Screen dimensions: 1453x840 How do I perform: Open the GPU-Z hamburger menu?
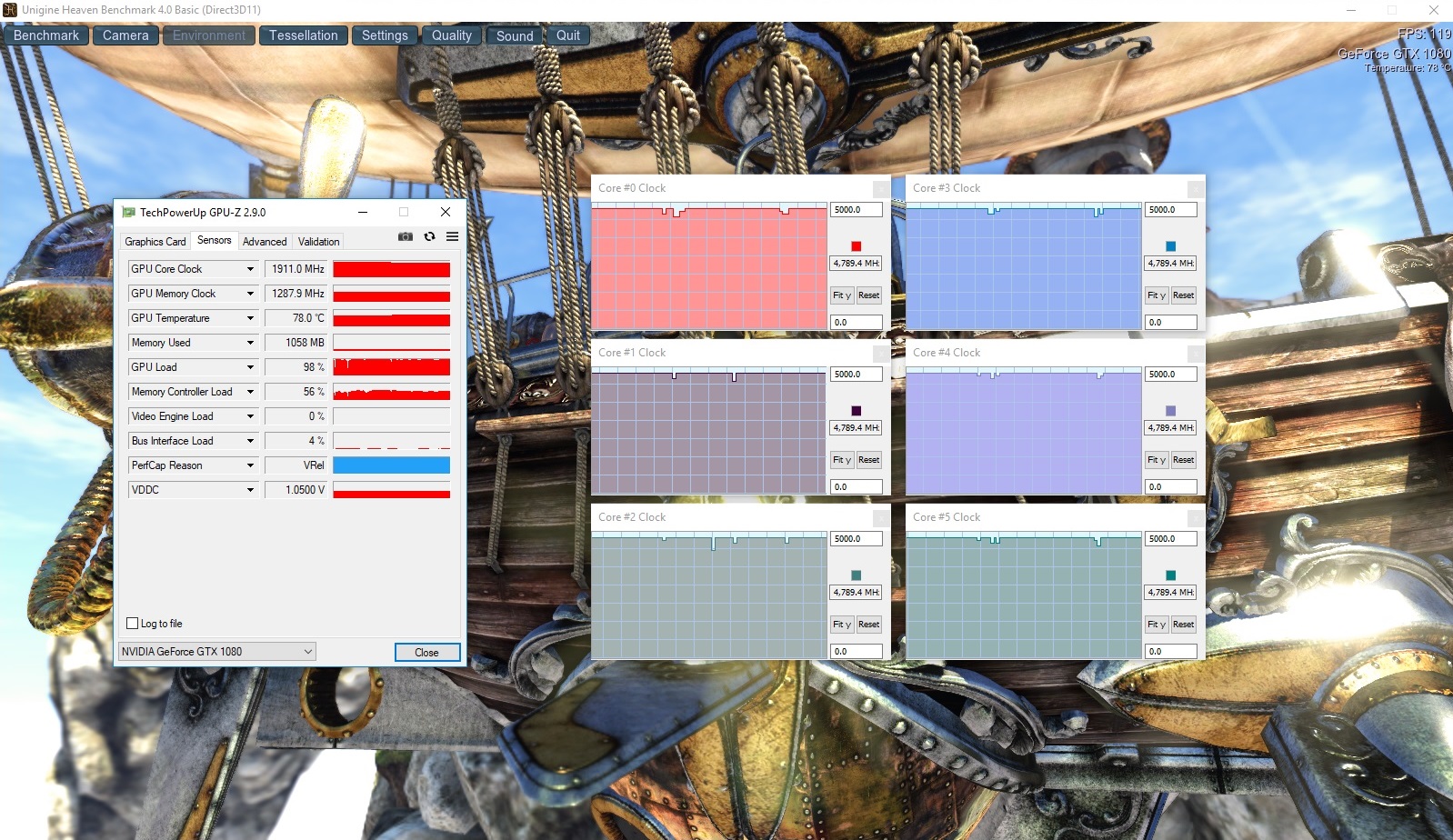click(x=452, y=237)
